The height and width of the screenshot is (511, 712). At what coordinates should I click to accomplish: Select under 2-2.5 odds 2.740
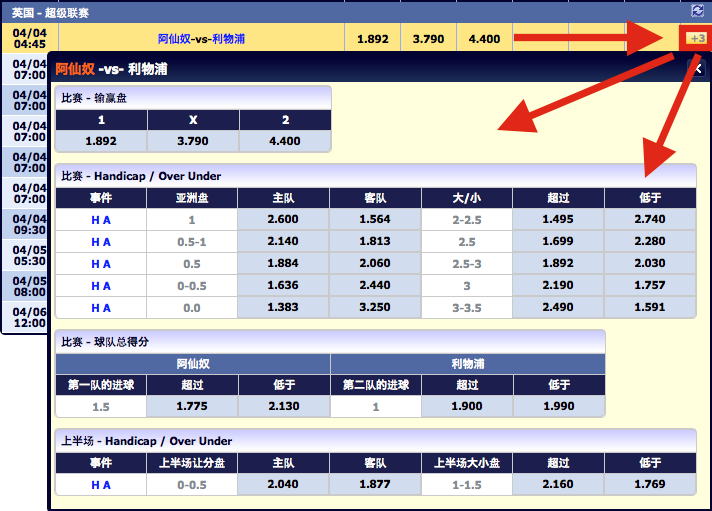[650, 219]
